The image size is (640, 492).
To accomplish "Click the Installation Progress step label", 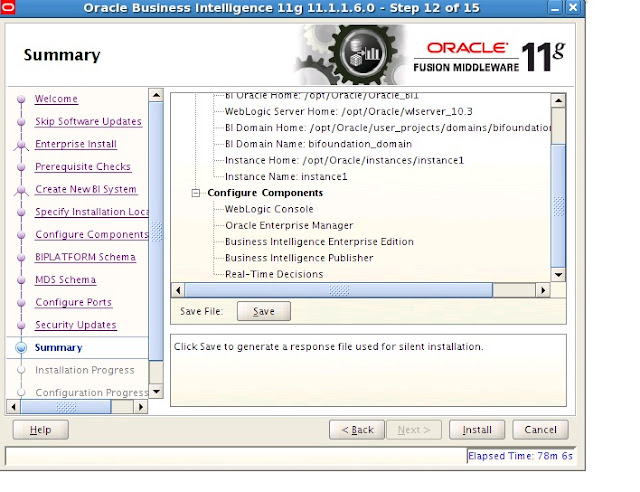I will [x=84, y=370].
